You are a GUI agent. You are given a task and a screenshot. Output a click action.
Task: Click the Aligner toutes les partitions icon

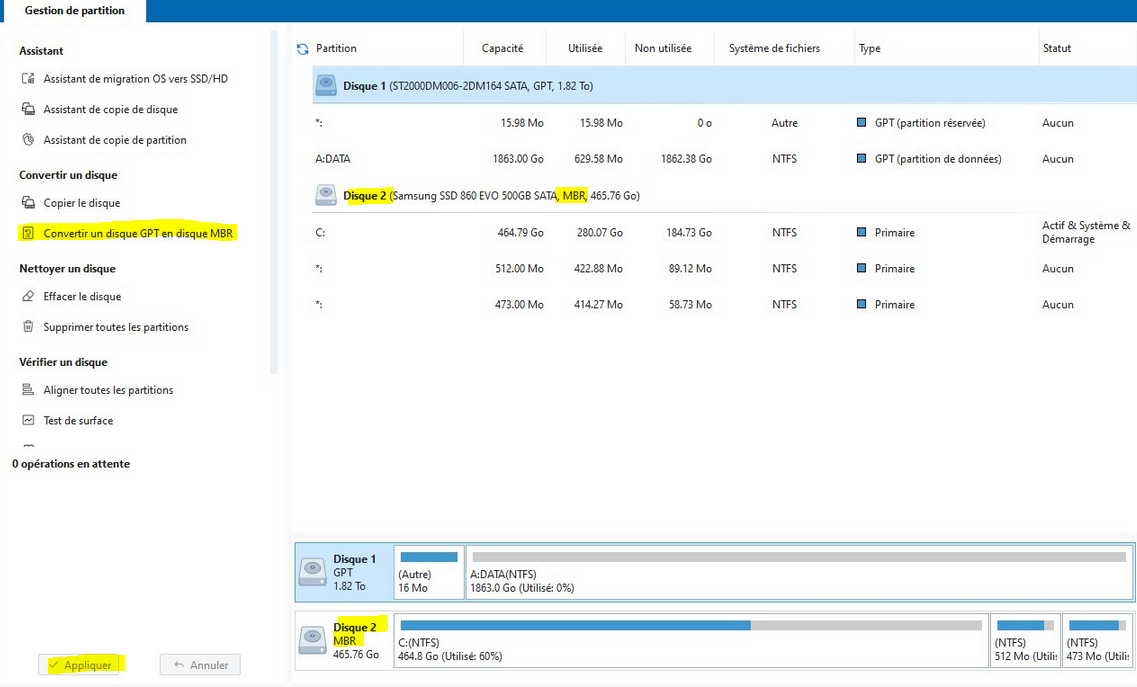tap(28, 390)
